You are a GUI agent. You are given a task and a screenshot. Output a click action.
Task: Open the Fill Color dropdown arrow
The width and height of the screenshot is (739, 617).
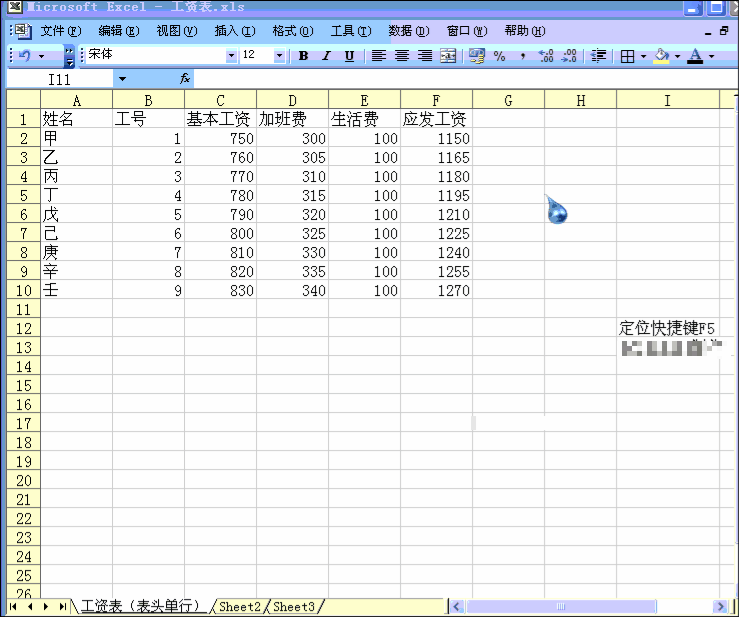[677, 56]
